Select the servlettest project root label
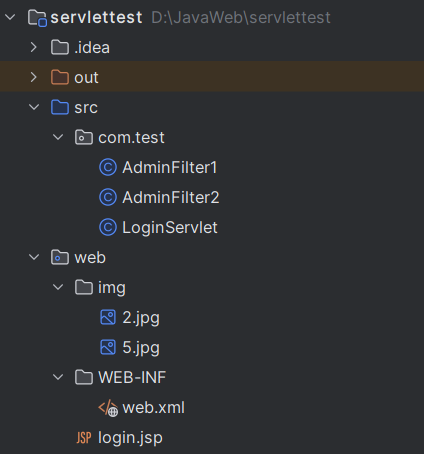The width and height of the screenshot is (424, 454). coord(96,17)
